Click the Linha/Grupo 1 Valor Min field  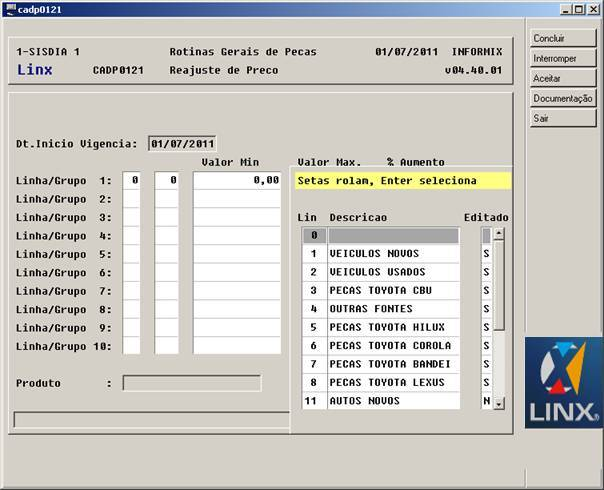point(237,180)
